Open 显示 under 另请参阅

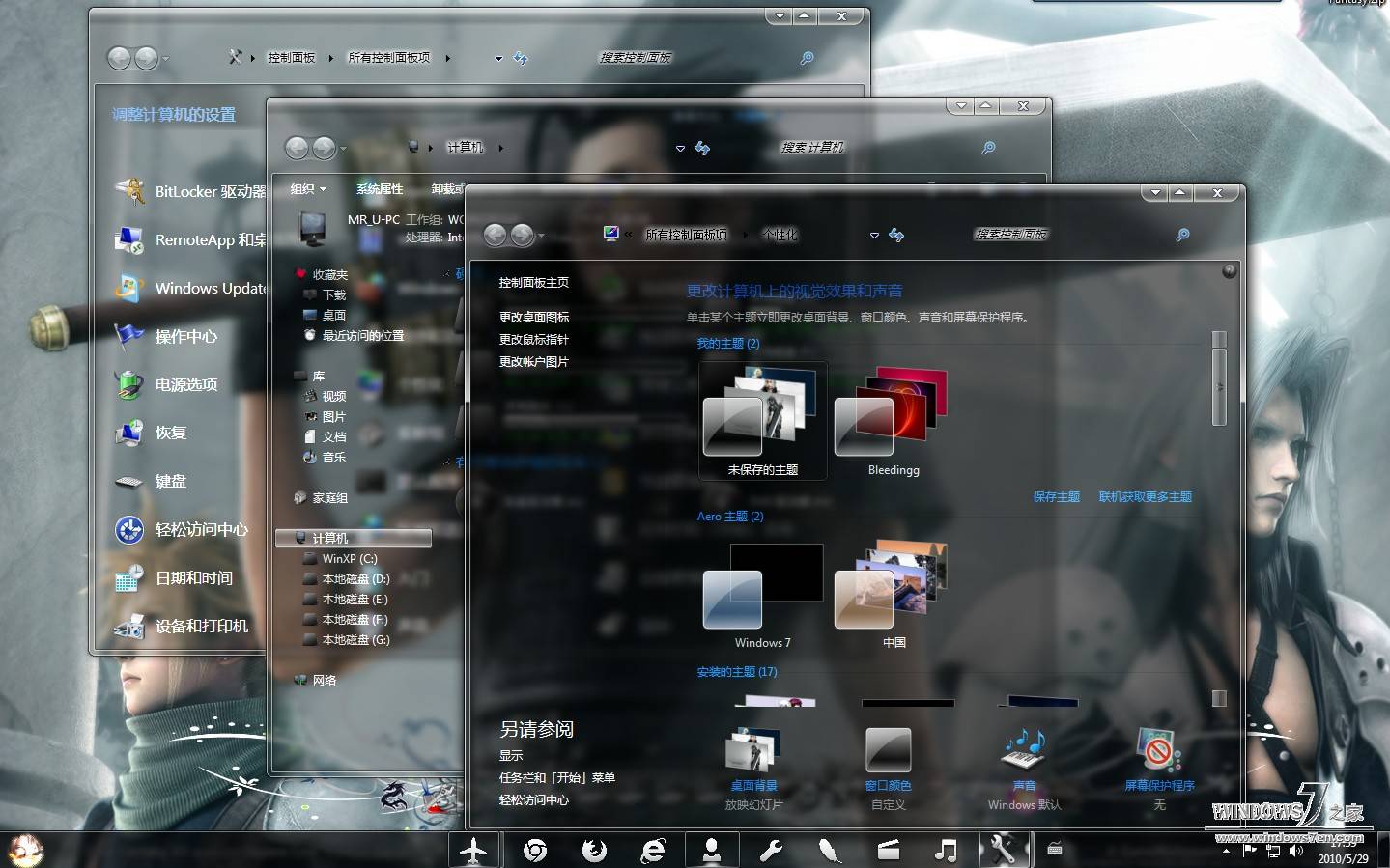(511, 755)
